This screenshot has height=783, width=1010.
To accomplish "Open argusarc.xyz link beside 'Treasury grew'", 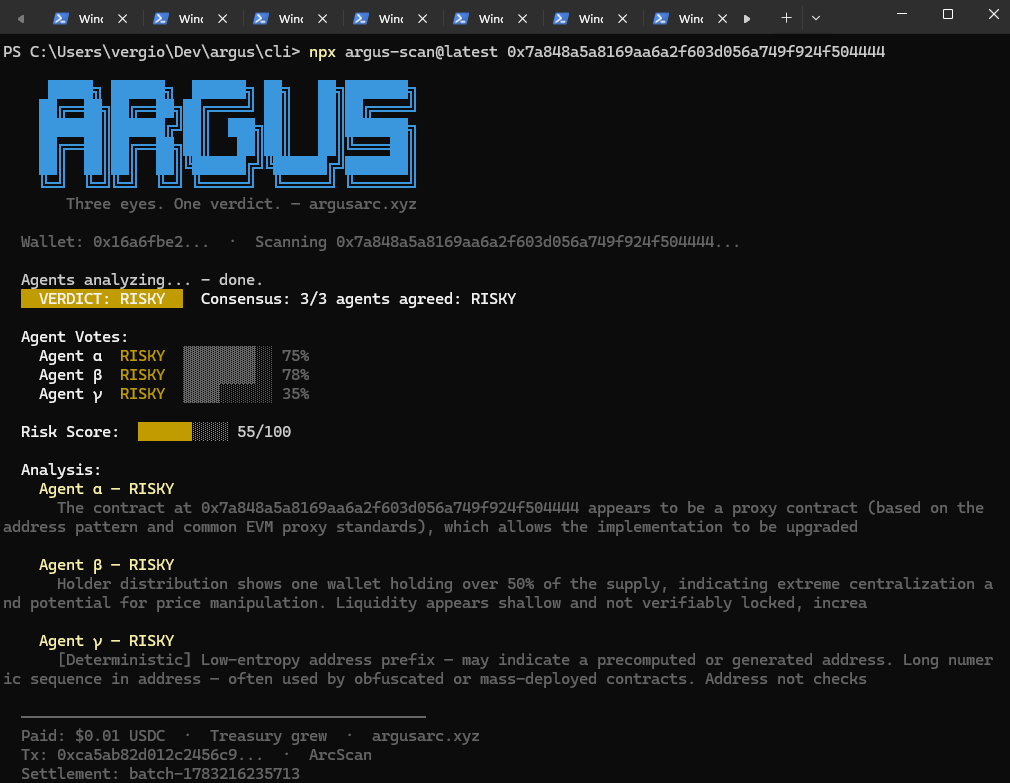I will (425, 736).
